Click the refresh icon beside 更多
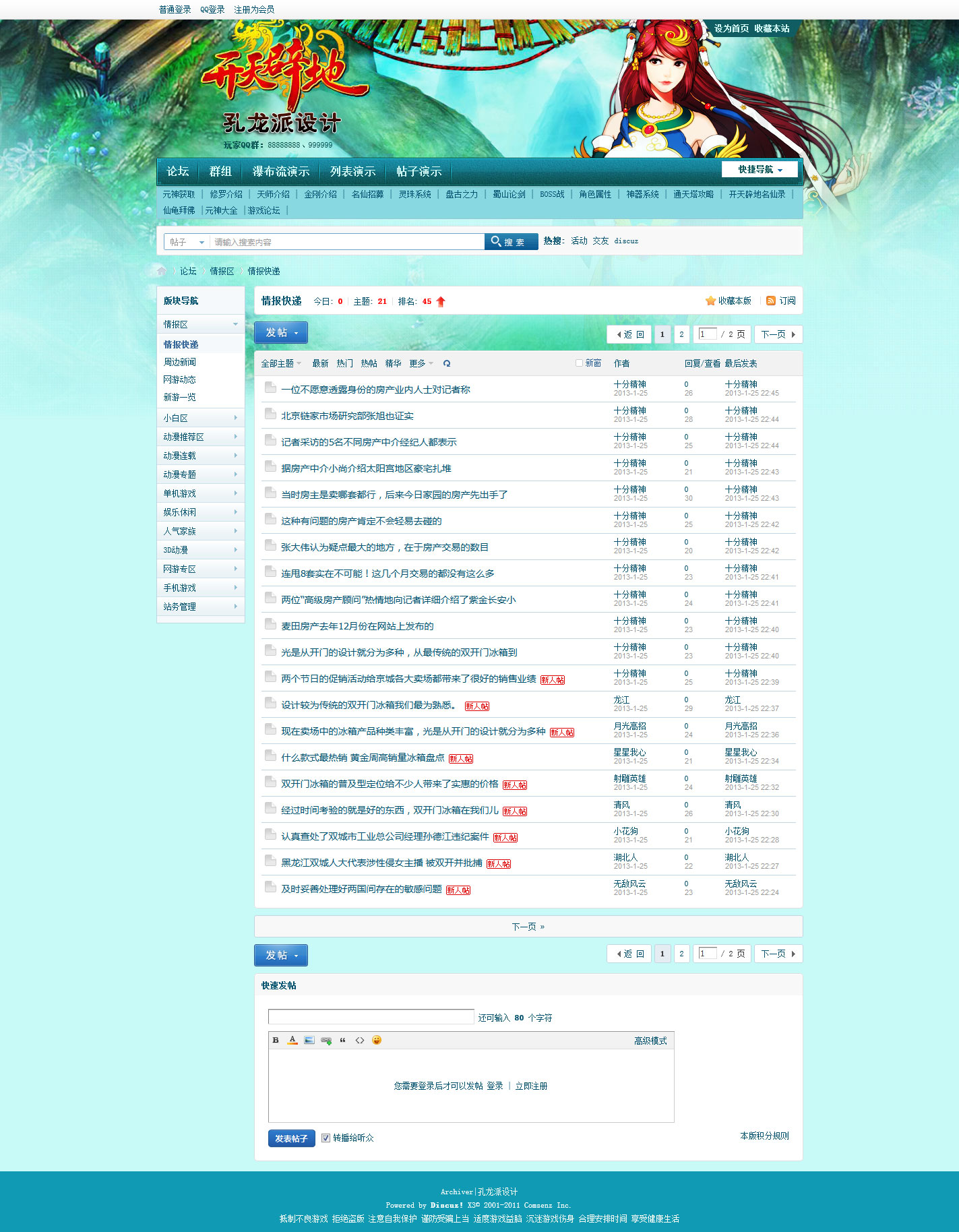Viewport: 959px width, 1232px height. [447, 363]
